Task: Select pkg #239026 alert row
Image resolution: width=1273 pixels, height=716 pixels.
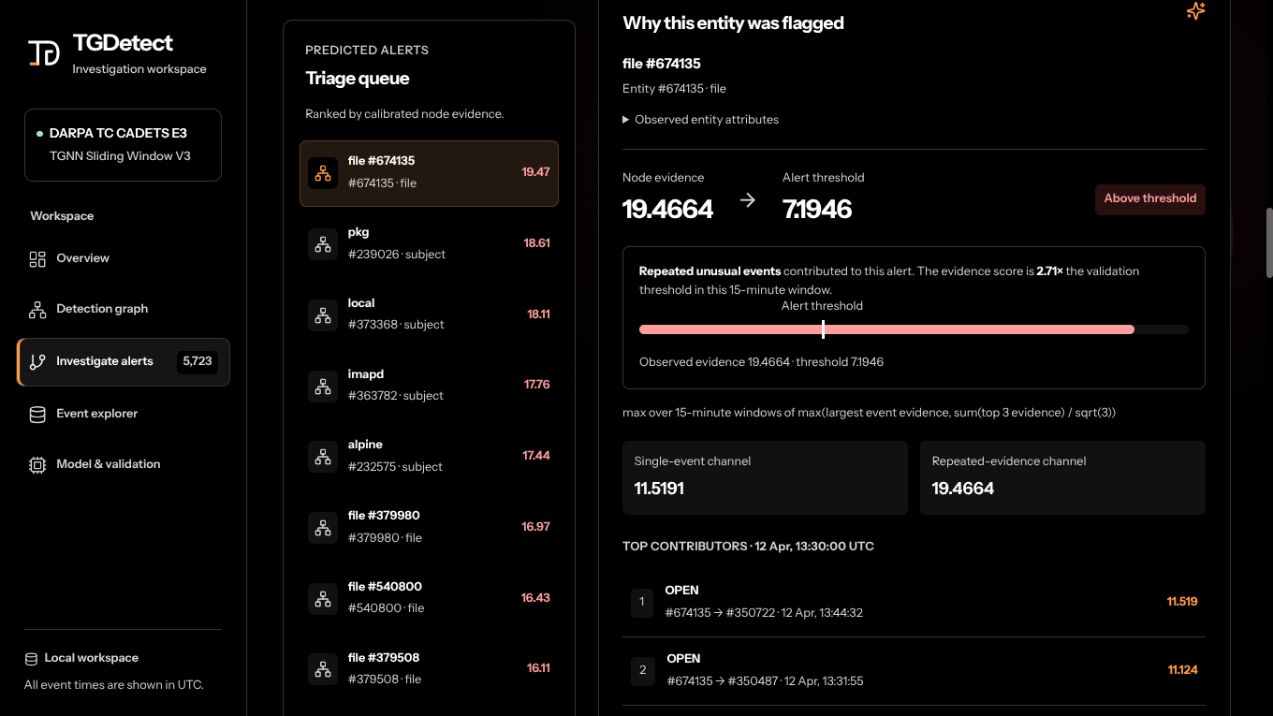Action: click(x=429, y=244)
